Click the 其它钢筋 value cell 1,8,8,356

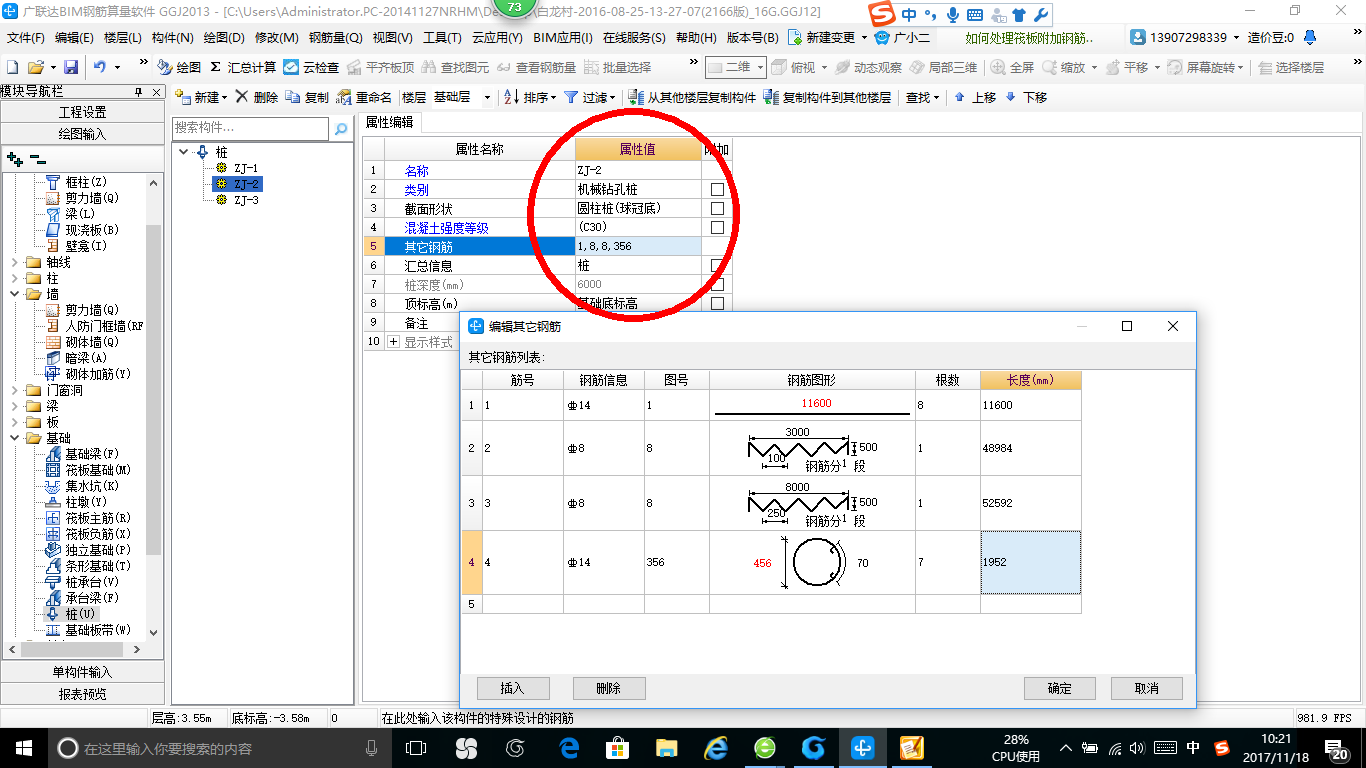click(638, 247)
